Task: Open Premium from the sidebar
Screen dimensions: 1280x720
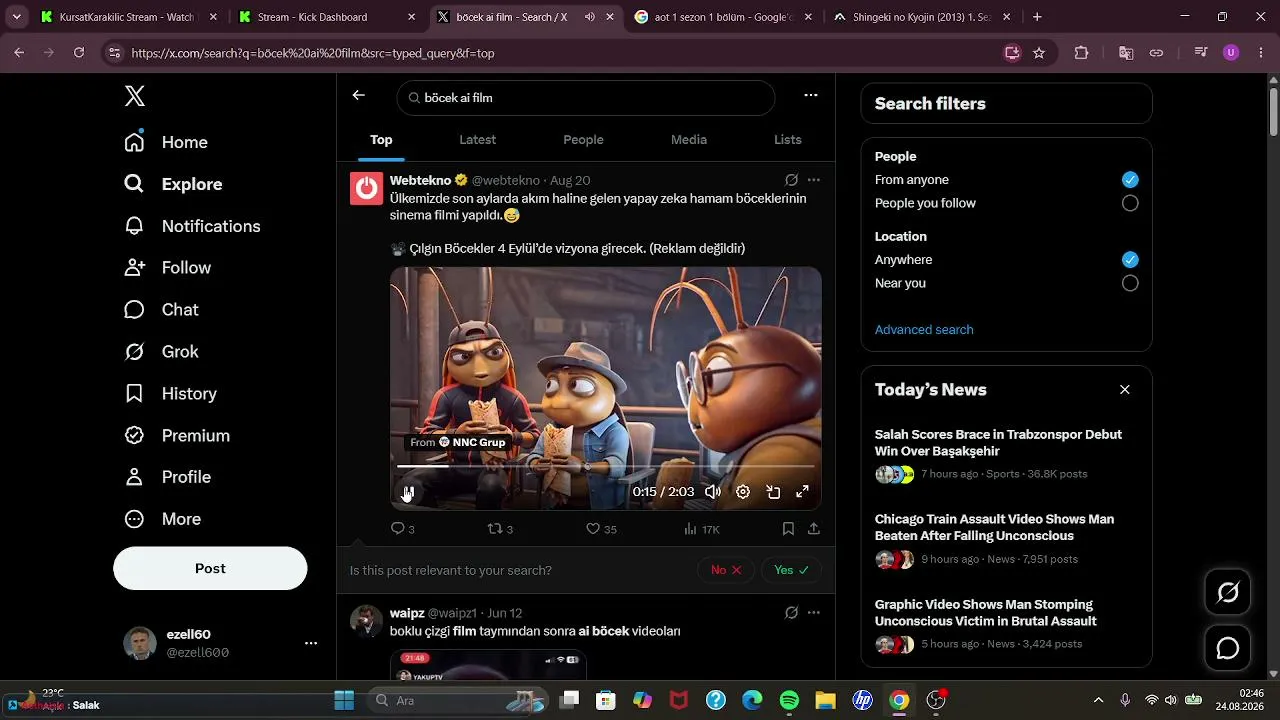Action: [177, 436]
